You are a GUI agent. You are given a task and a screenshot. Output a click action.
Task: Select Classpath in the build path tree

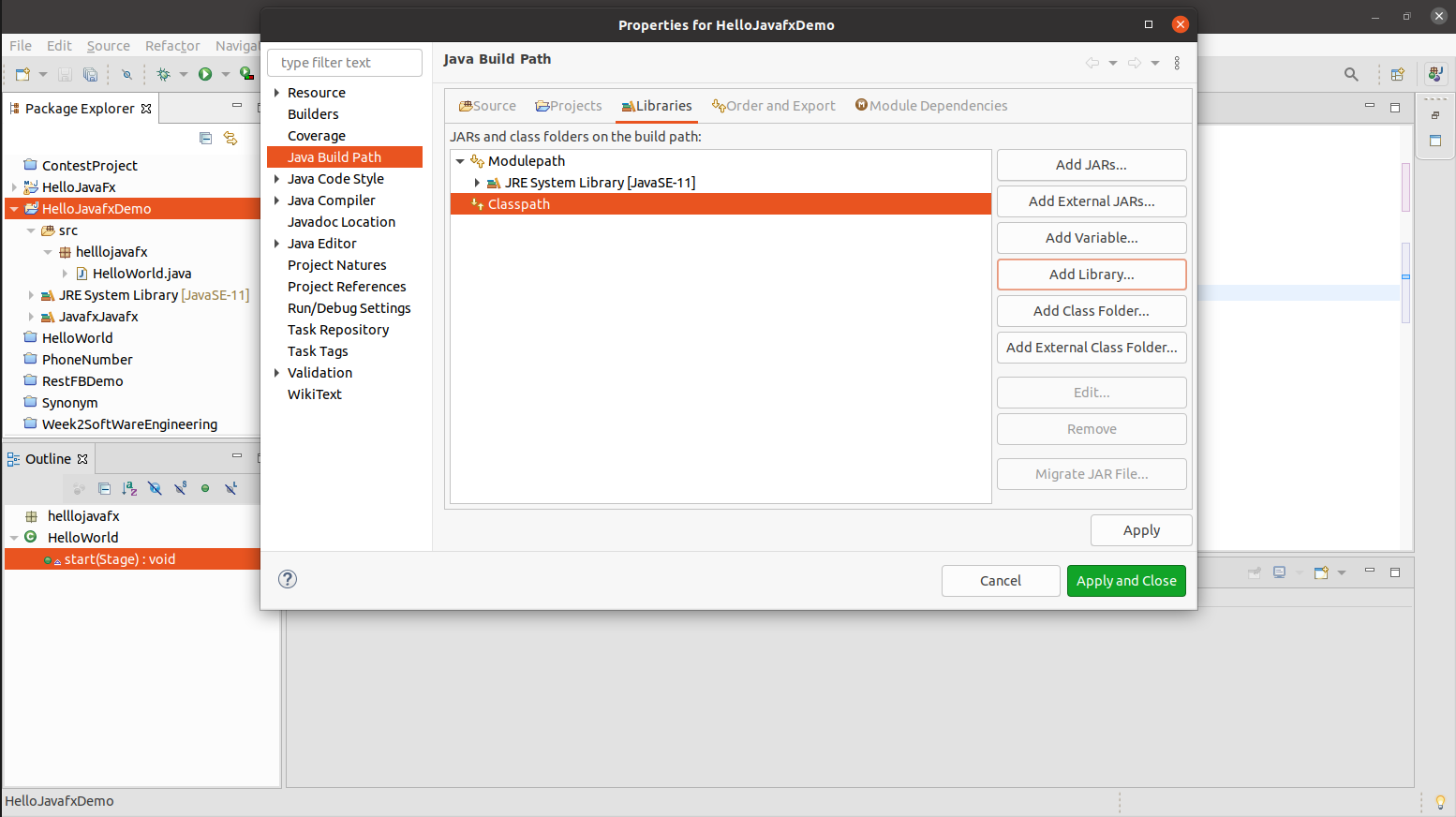721,204
